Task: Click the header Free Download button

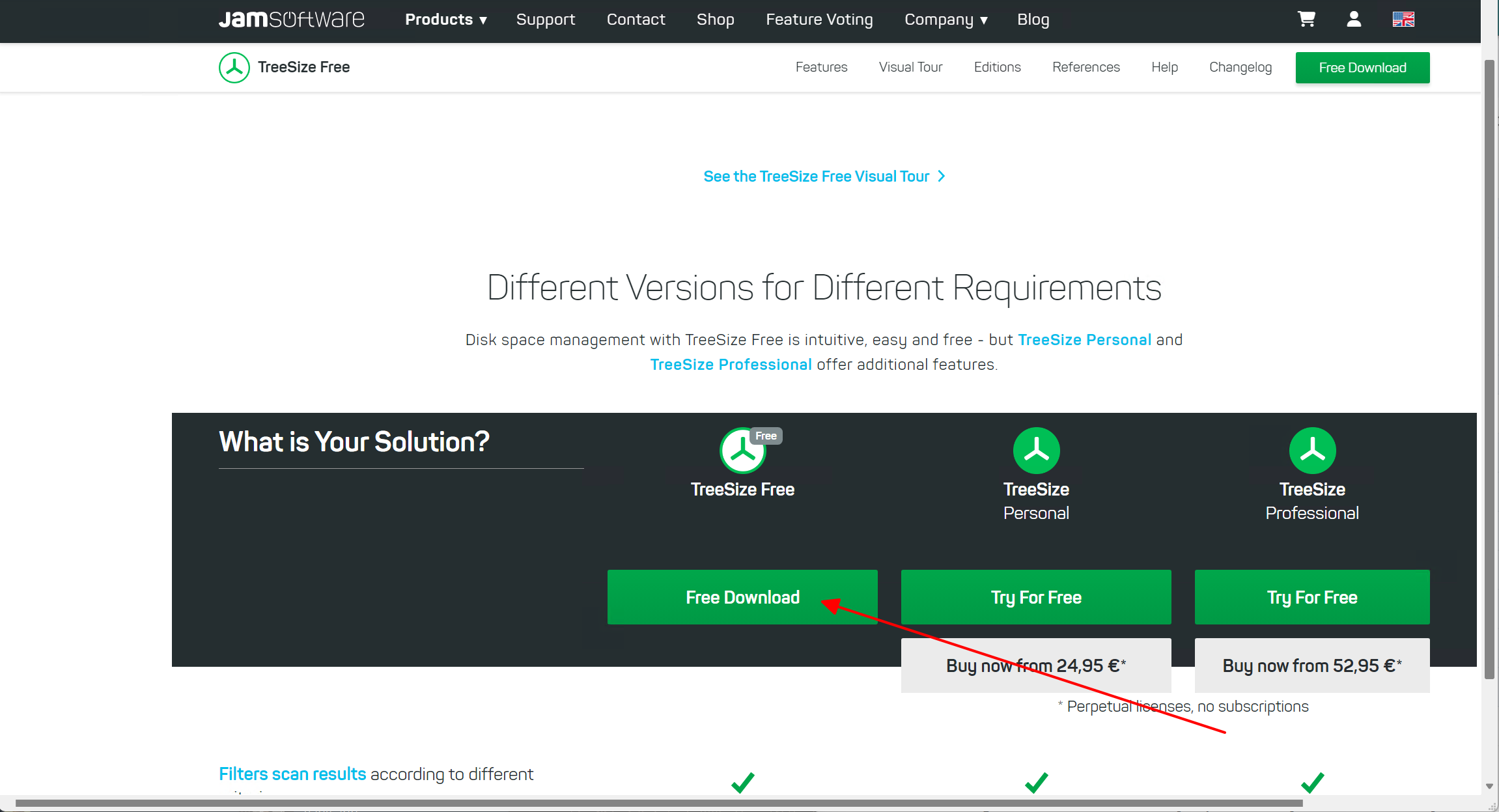Action: [1362, 68]
